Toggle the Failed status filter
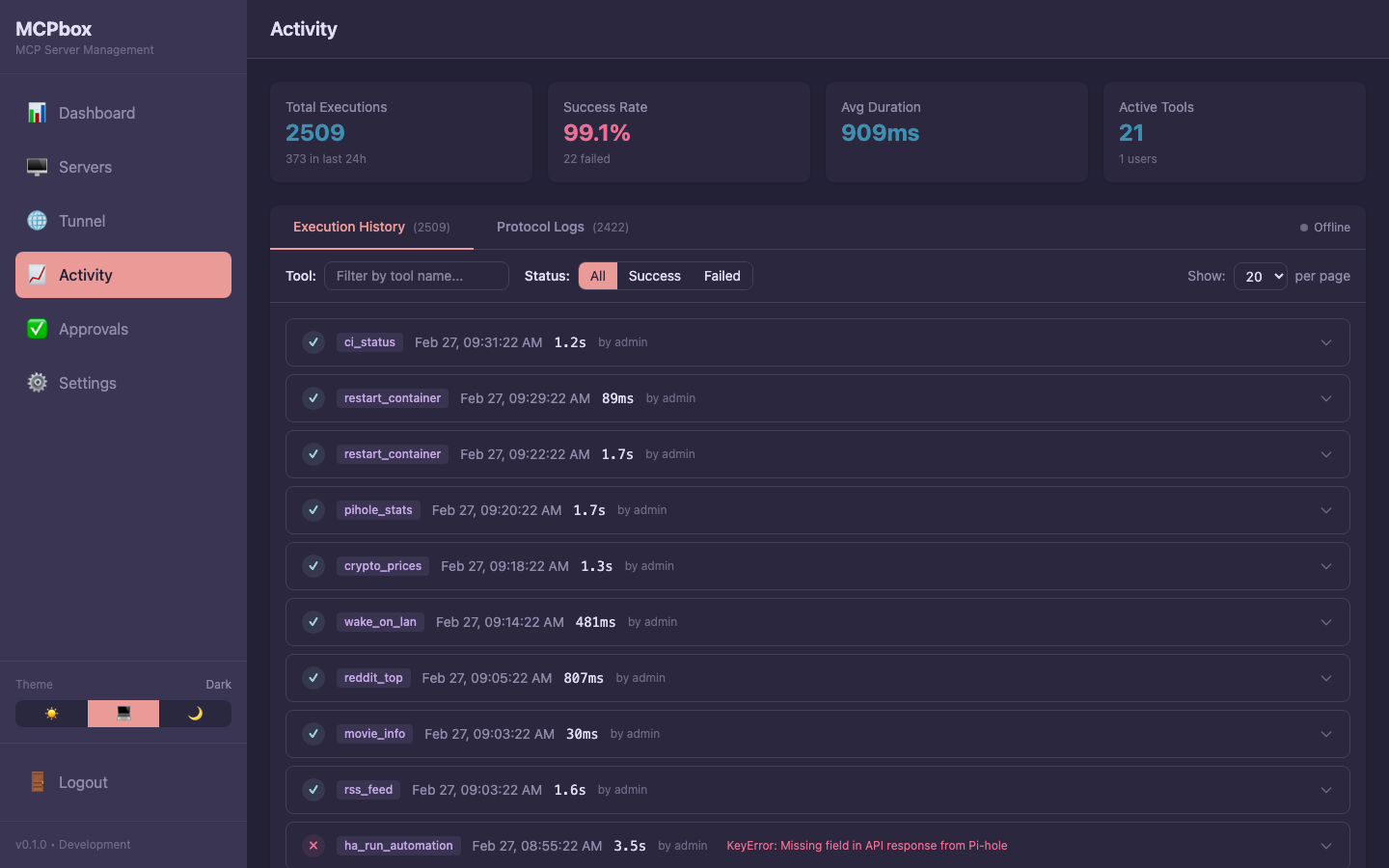Screen dimensions: 1389x868 (722, 276)
